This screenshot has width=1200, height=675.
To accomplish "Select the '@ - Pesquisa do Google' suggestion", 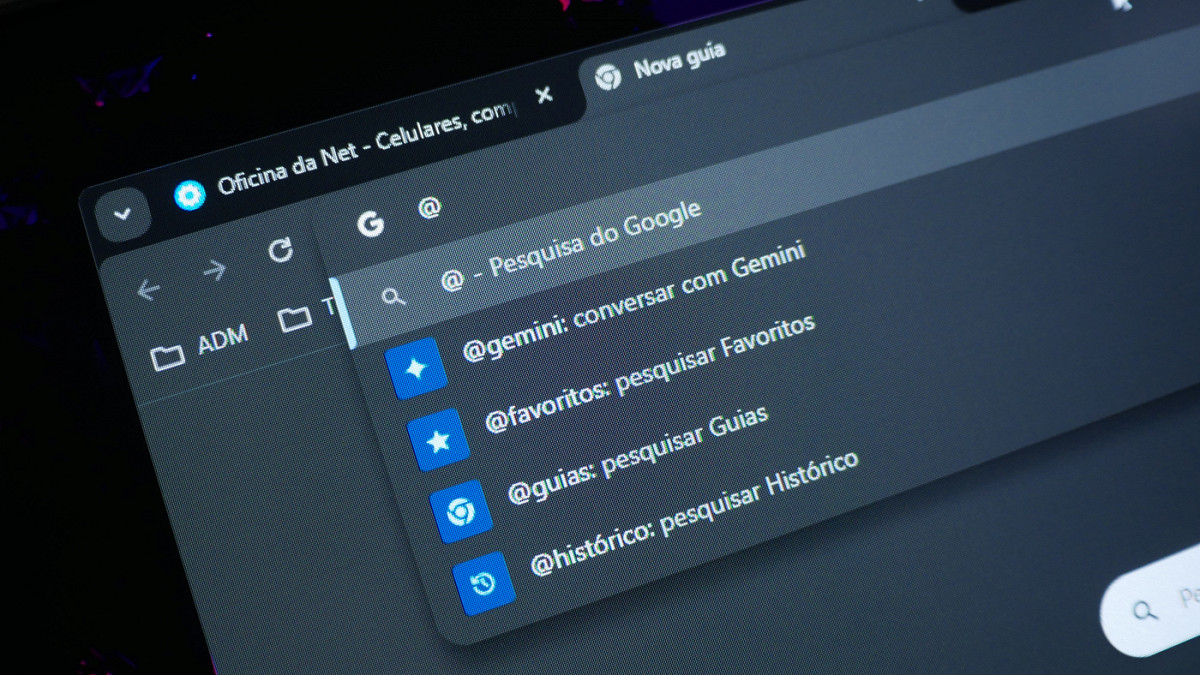I will [x=570, y=247].
